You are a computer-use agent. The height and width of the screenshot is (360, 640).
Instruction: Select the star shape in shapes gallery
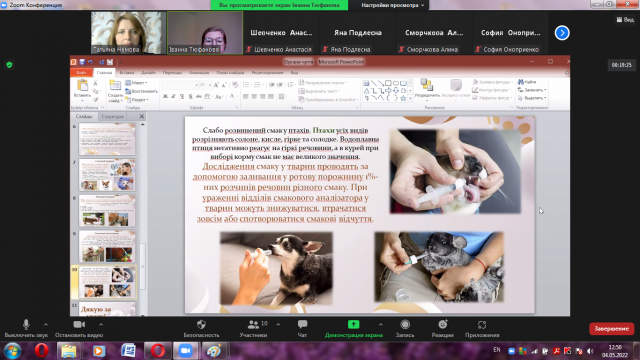403,98
